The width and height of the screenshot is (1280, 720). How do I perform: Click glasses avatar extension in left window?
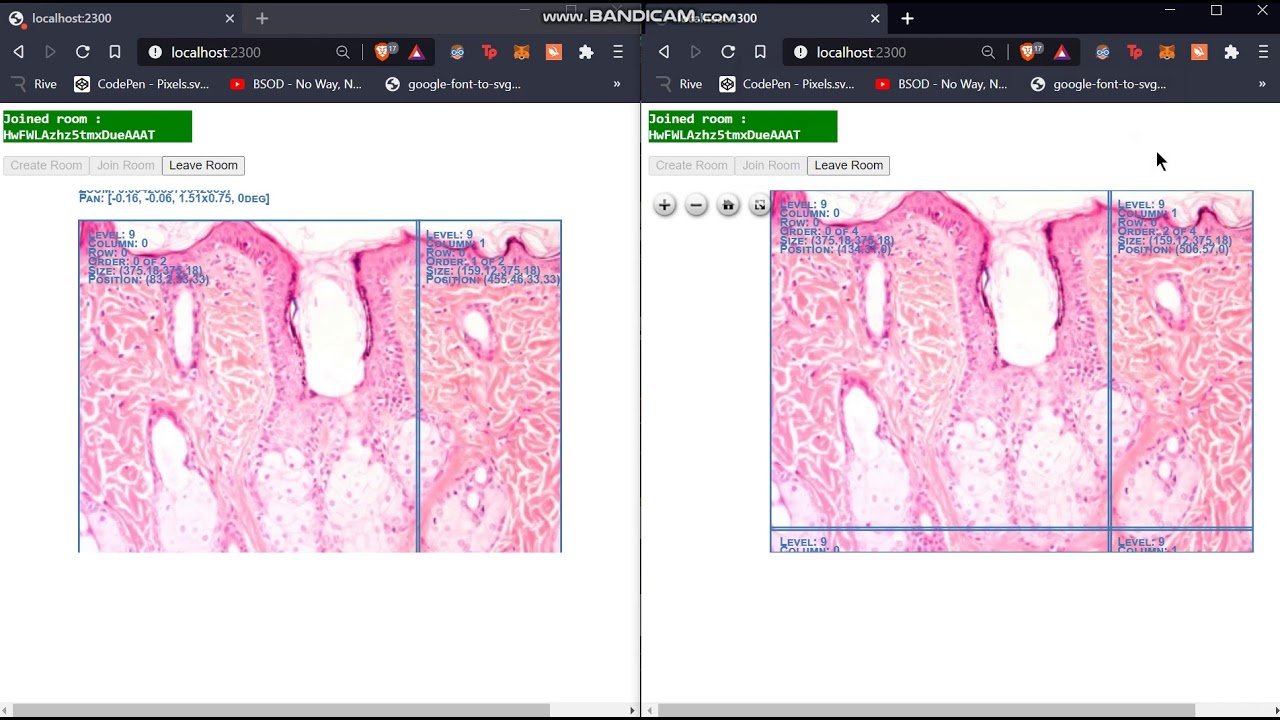[x=457, y=52]
